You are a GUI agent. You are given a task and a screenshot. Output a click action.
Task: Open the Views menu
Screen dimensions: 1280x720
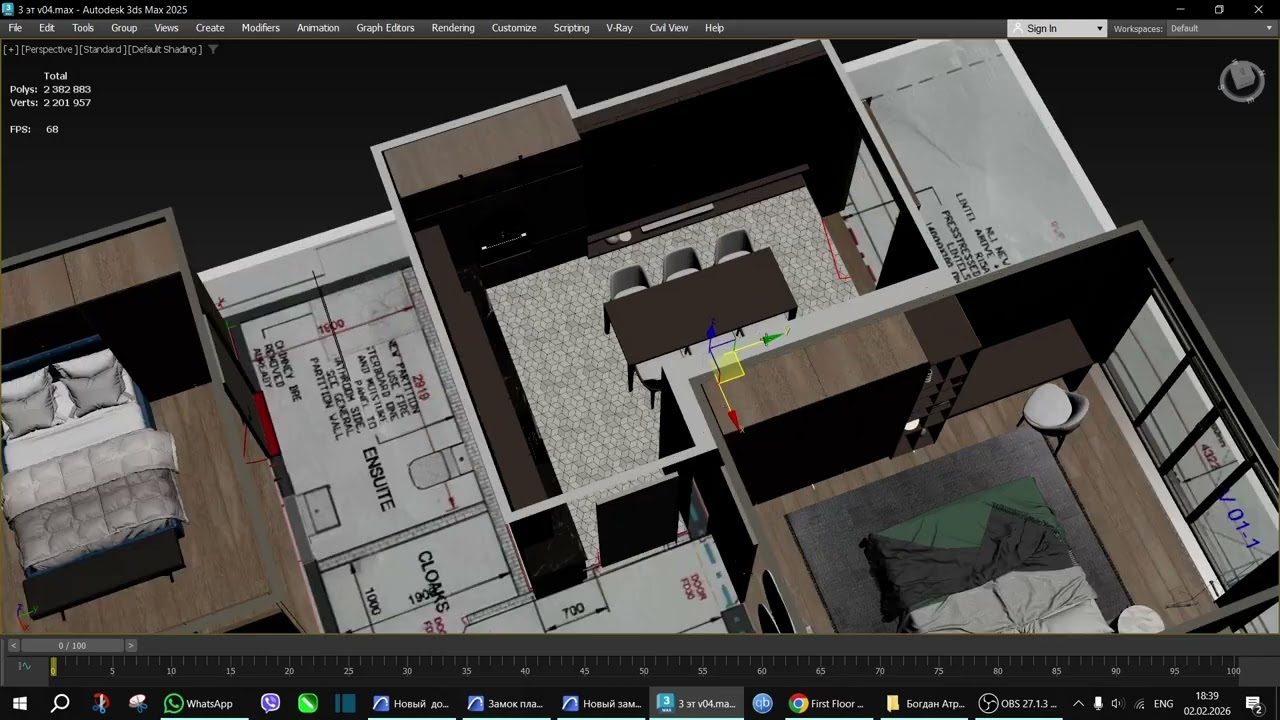coord(166,28)
